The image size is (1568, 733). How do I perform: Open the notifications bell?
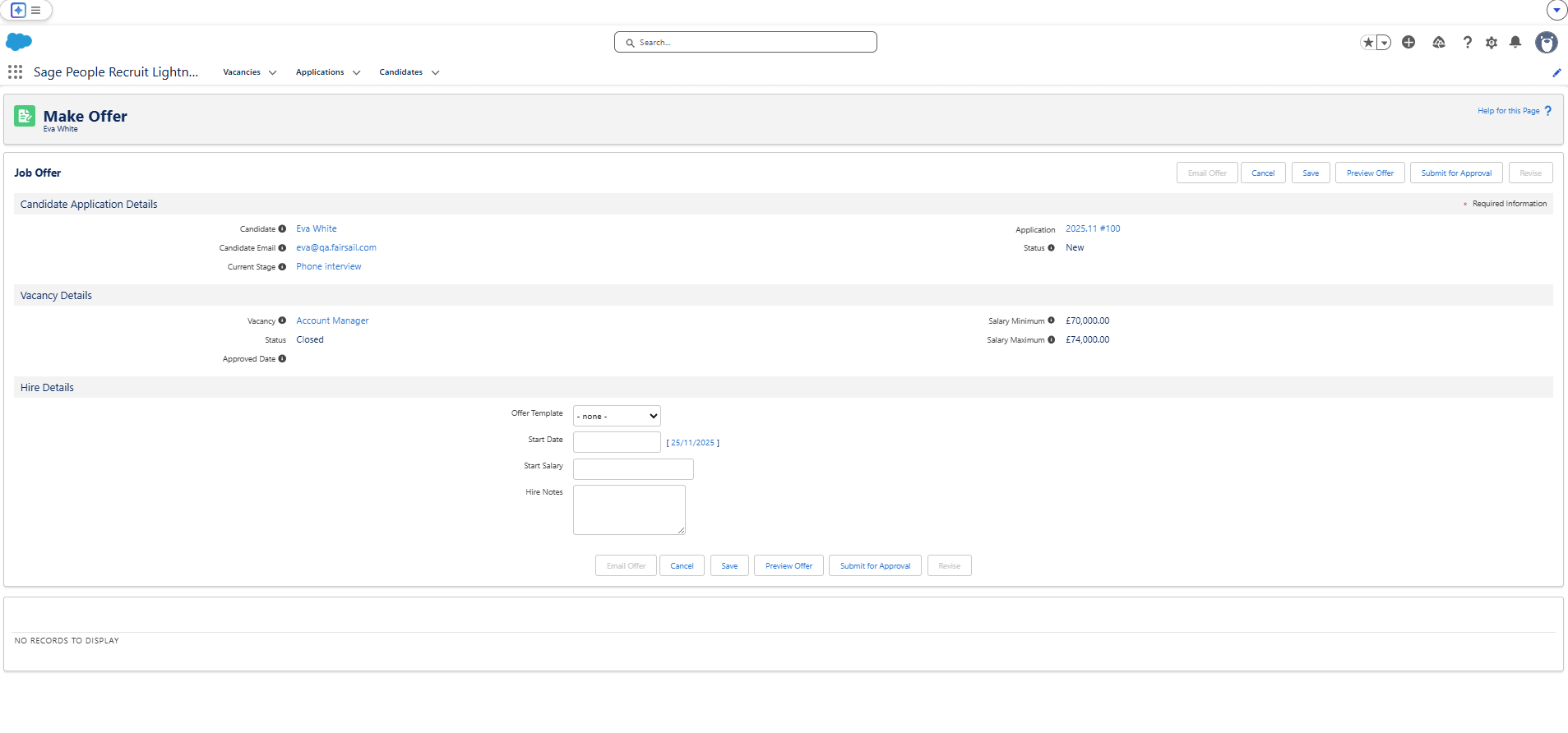pos(1515,43)
